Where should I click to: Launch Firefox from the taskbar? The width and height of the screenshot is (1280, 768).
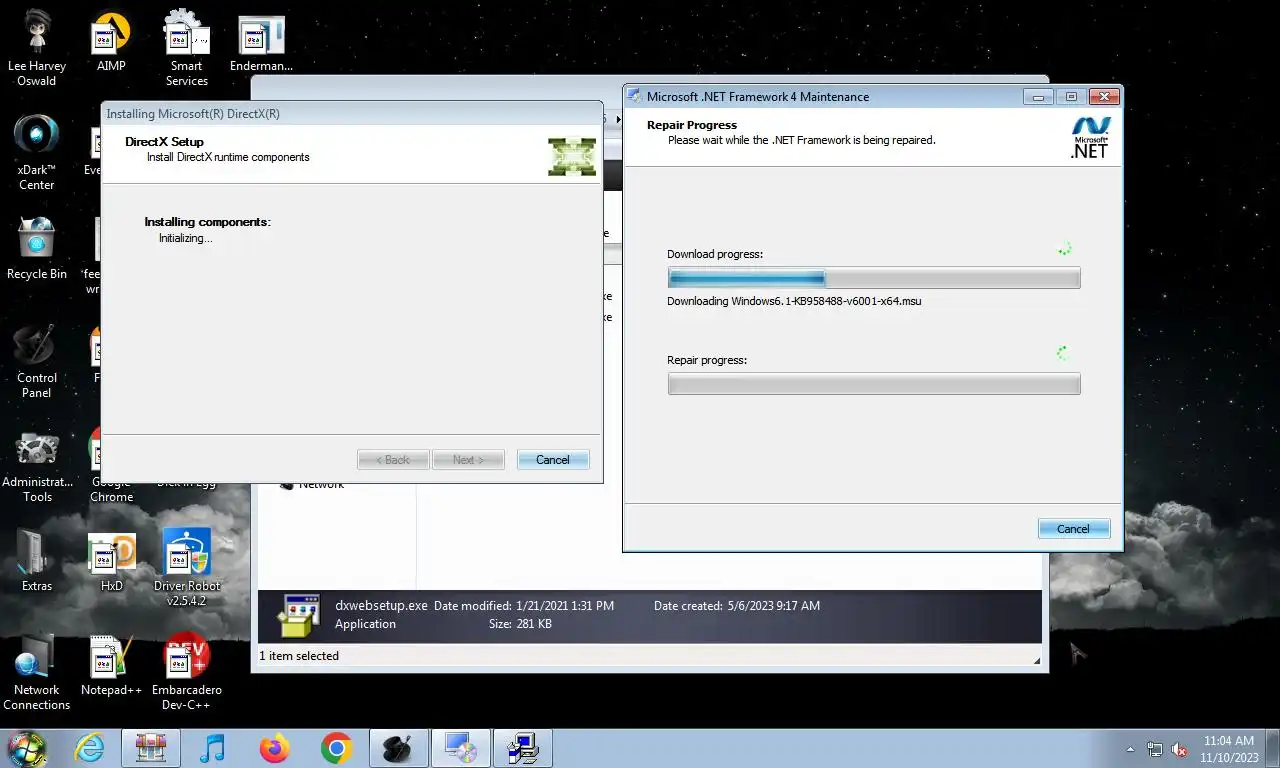tap(274, 748)
